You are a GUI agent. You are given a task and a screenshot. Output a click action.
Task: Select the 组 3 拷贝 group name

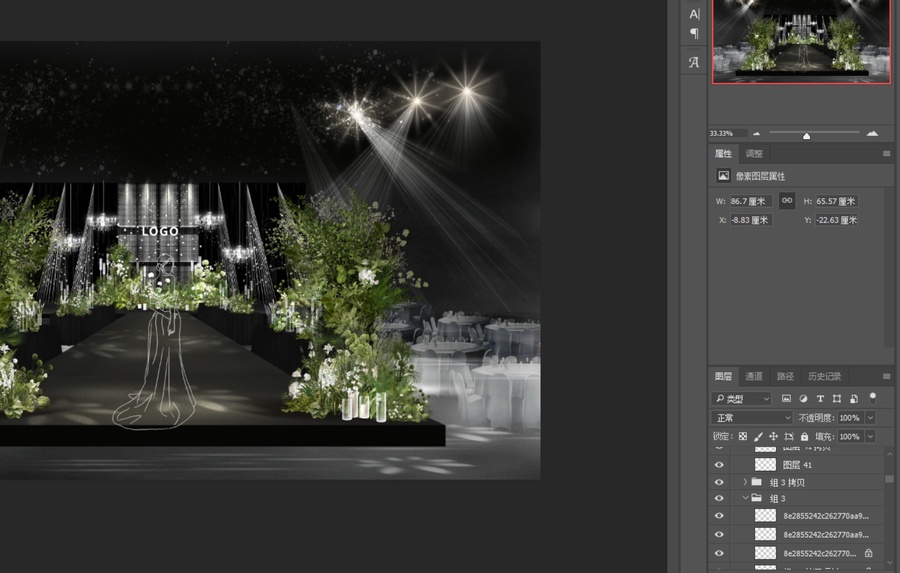pyautogui.click(x=787, y=482)
